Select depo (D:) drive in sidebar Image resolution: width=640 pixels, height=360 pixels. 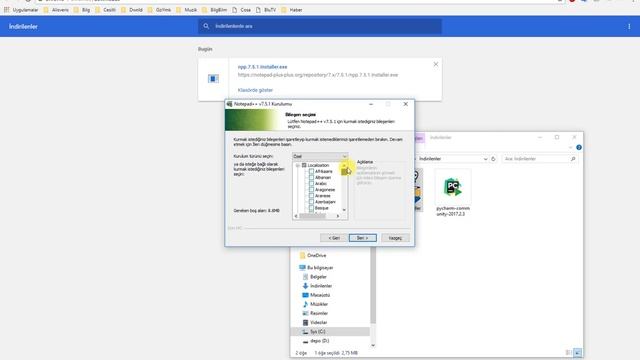pyautogui.click(x=316, y=341)
